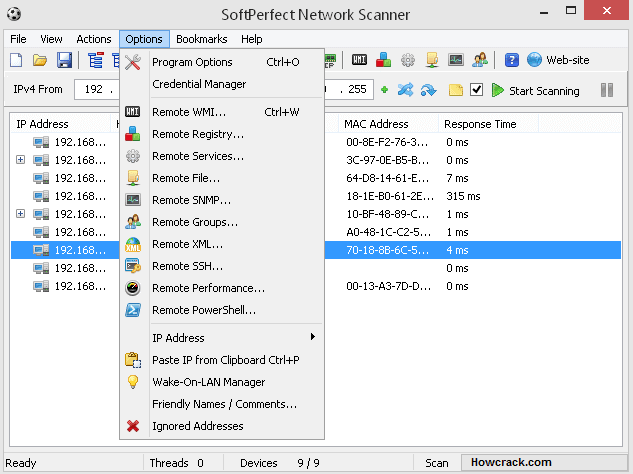Click the blue shuffle arrows icon

[x=405, y=90]
